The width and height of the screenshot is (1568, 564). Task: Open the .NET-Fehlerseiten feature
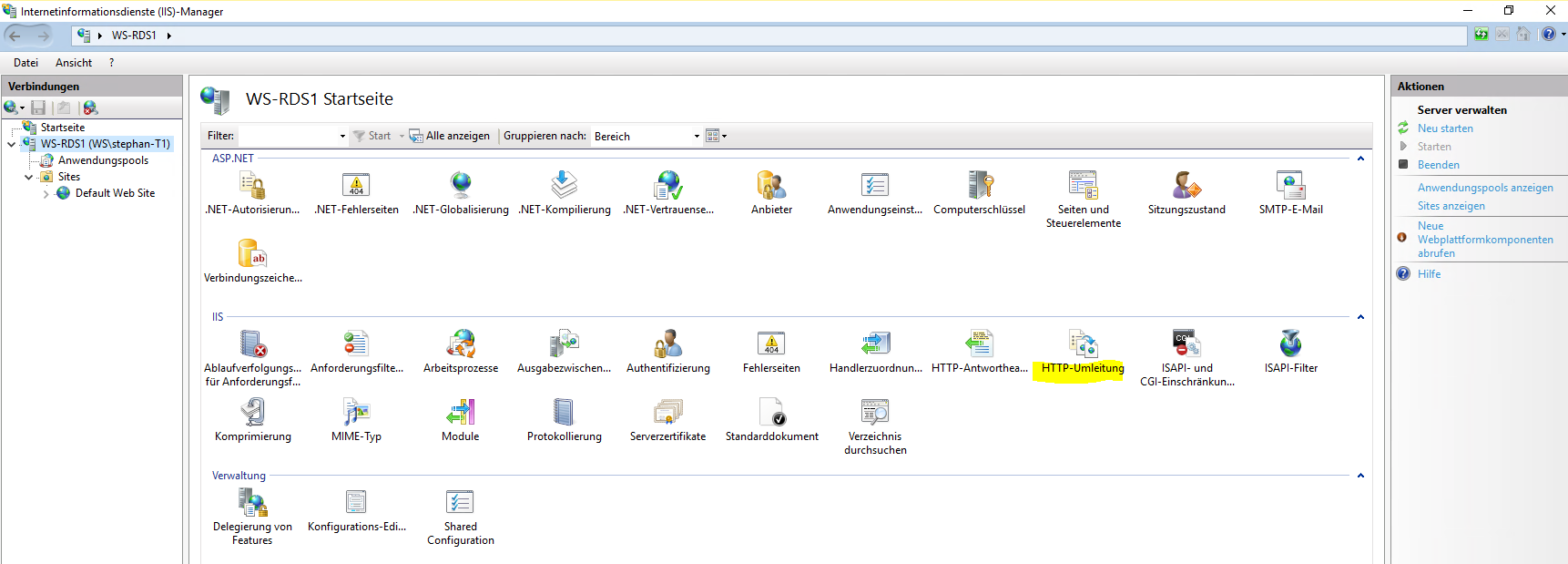356,193
